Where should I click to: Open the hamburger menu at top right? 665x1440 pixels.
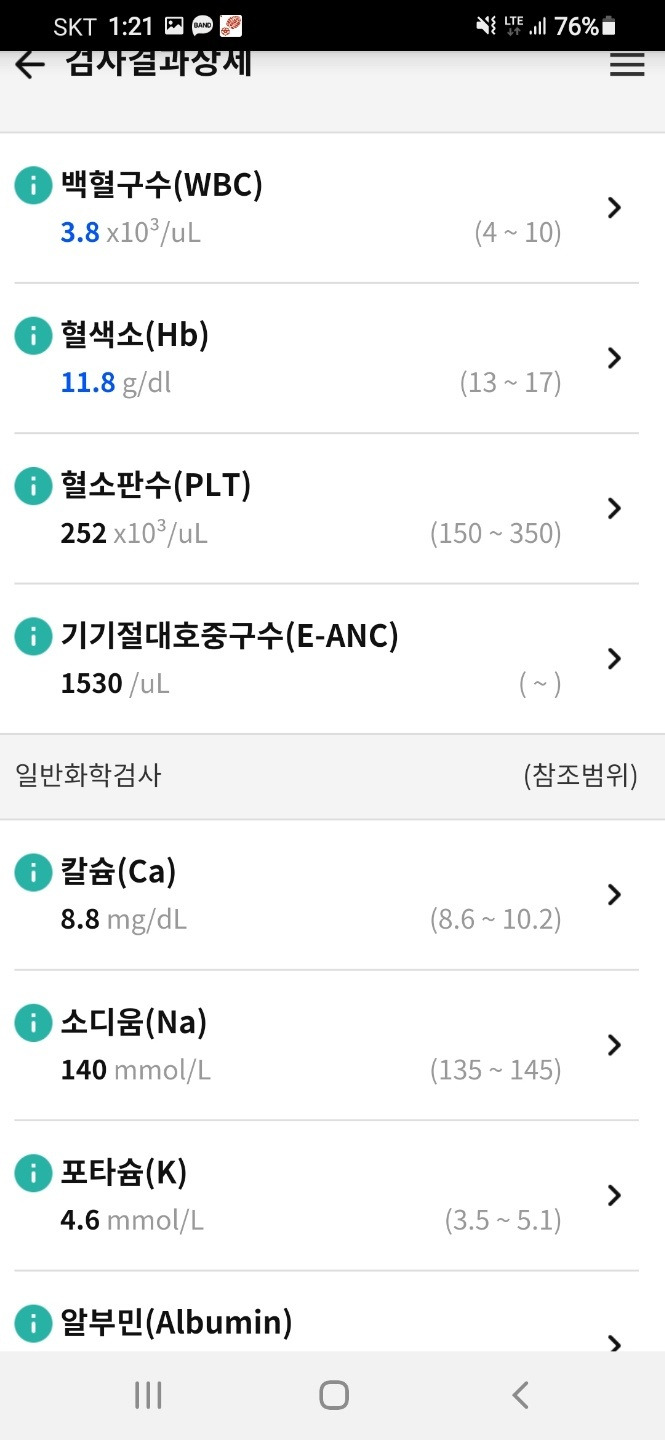point(627,64)
